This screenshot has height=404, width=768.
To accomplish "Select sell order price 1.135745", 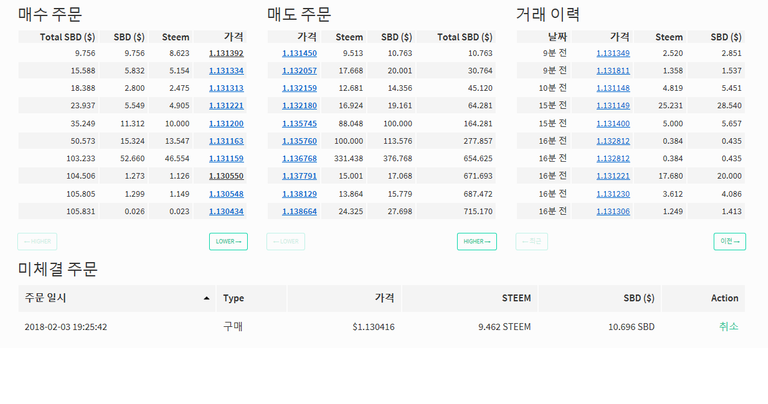I will 299,123.
